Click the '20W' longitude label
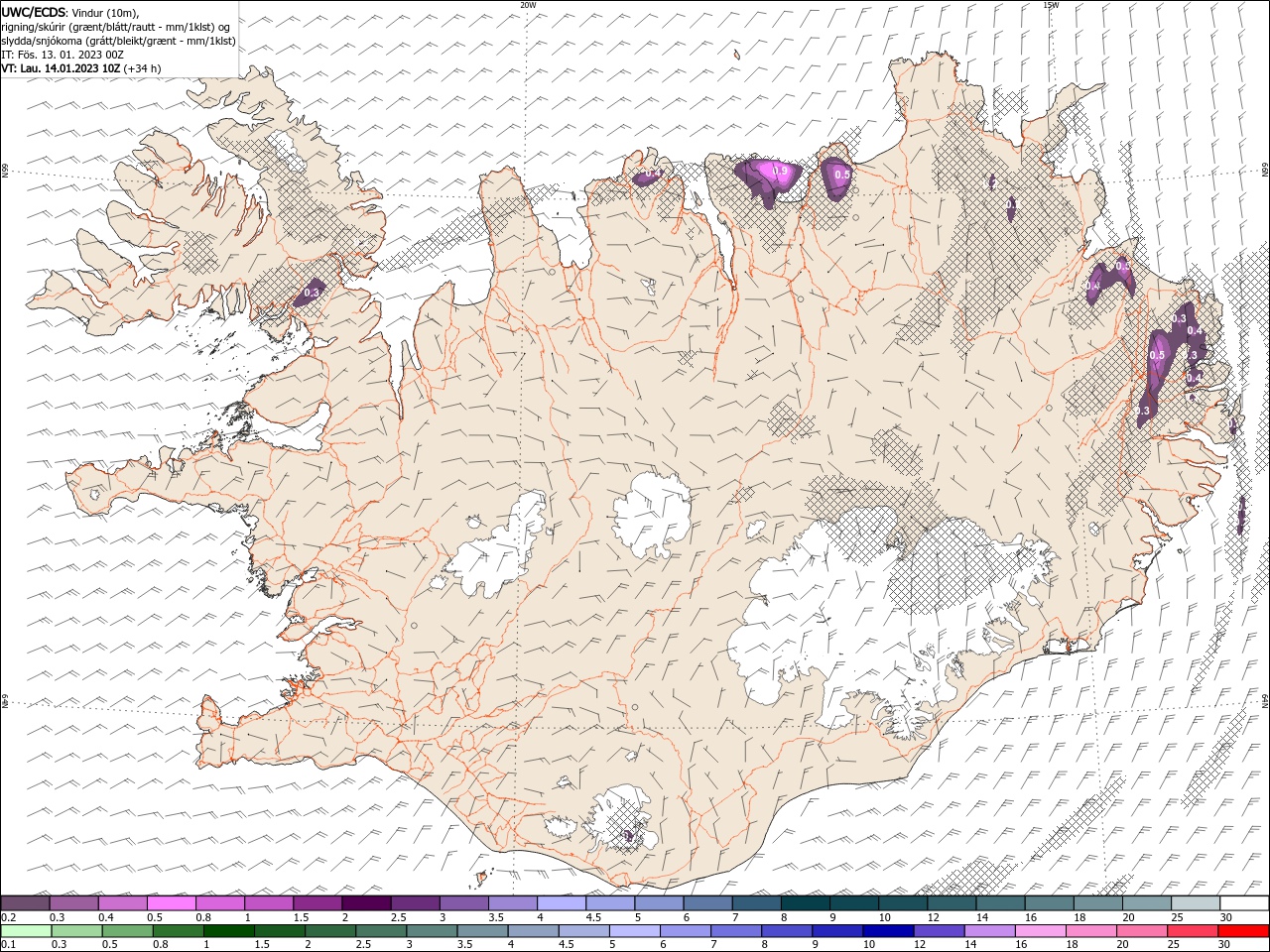 [x=529, y=5]
